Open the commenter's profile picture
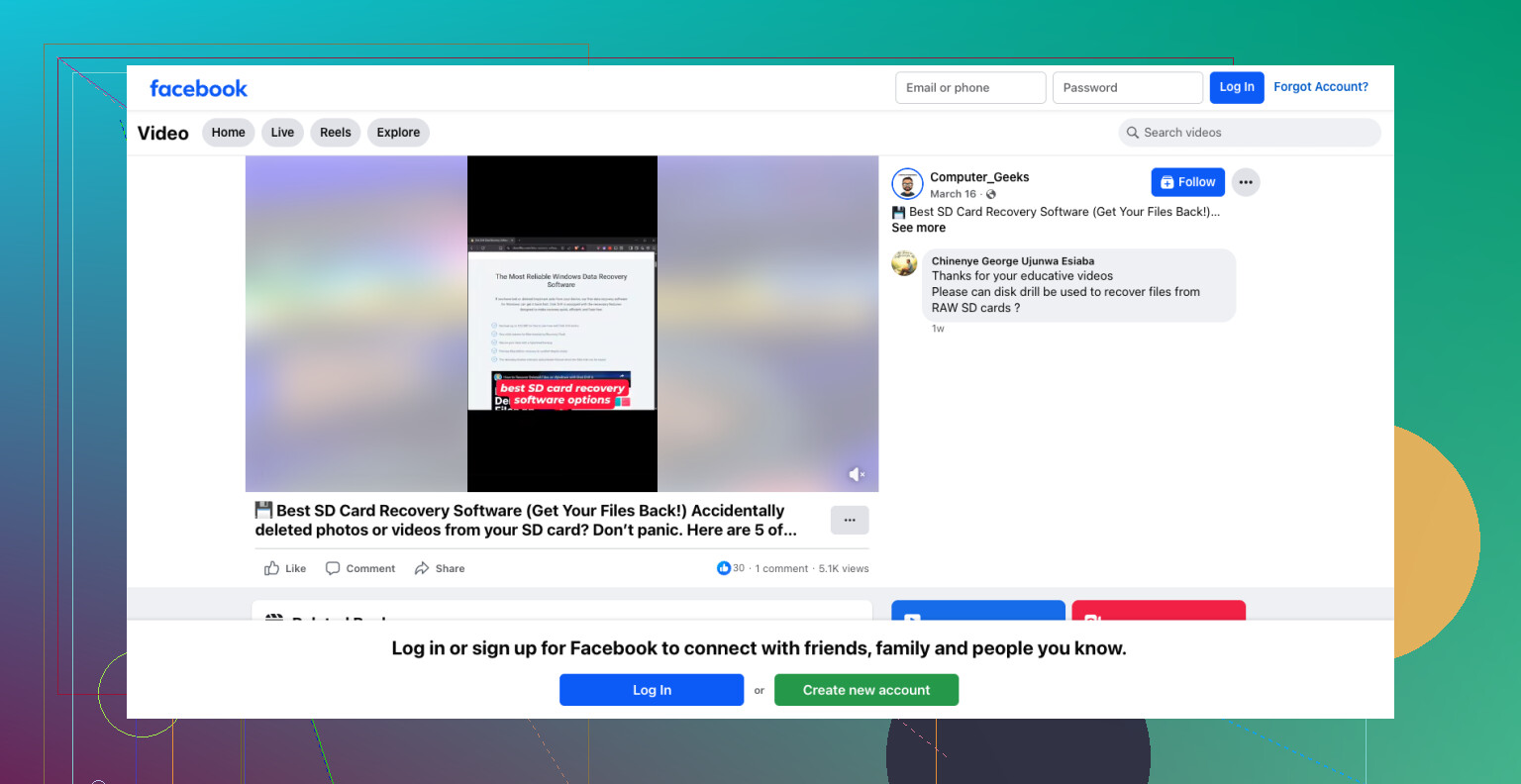 click(904, 263)
